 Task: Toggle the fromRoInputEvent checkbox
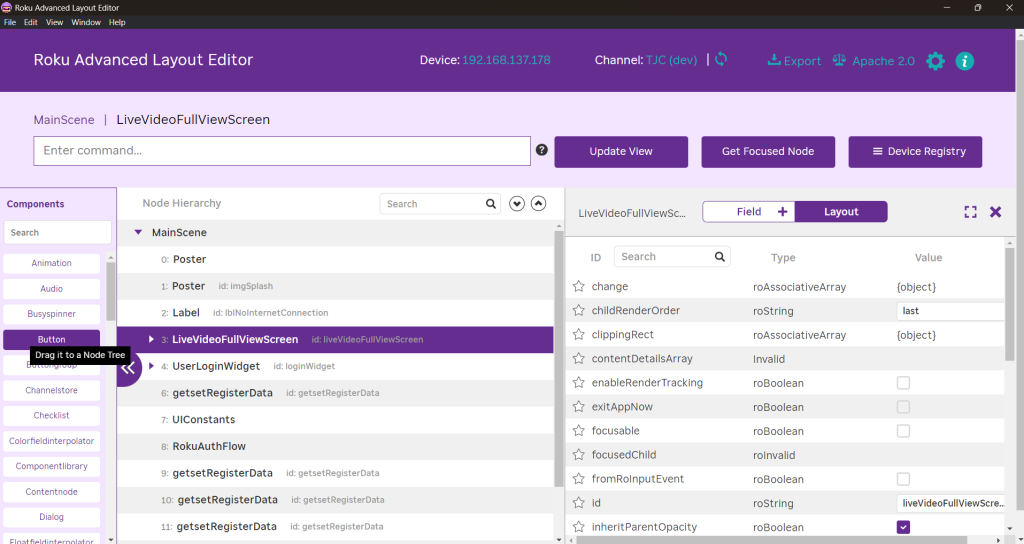tap(903, 479)
